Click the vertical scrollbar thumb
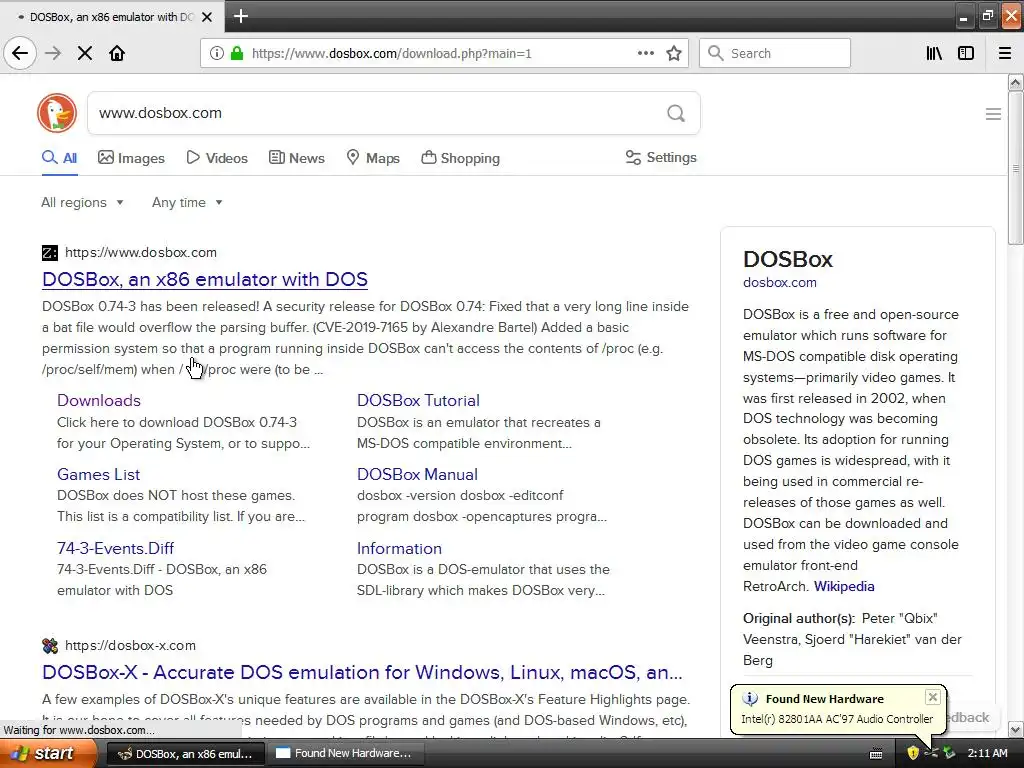This screenshot has width=1024, height=768. click(x=1015, y=168)
